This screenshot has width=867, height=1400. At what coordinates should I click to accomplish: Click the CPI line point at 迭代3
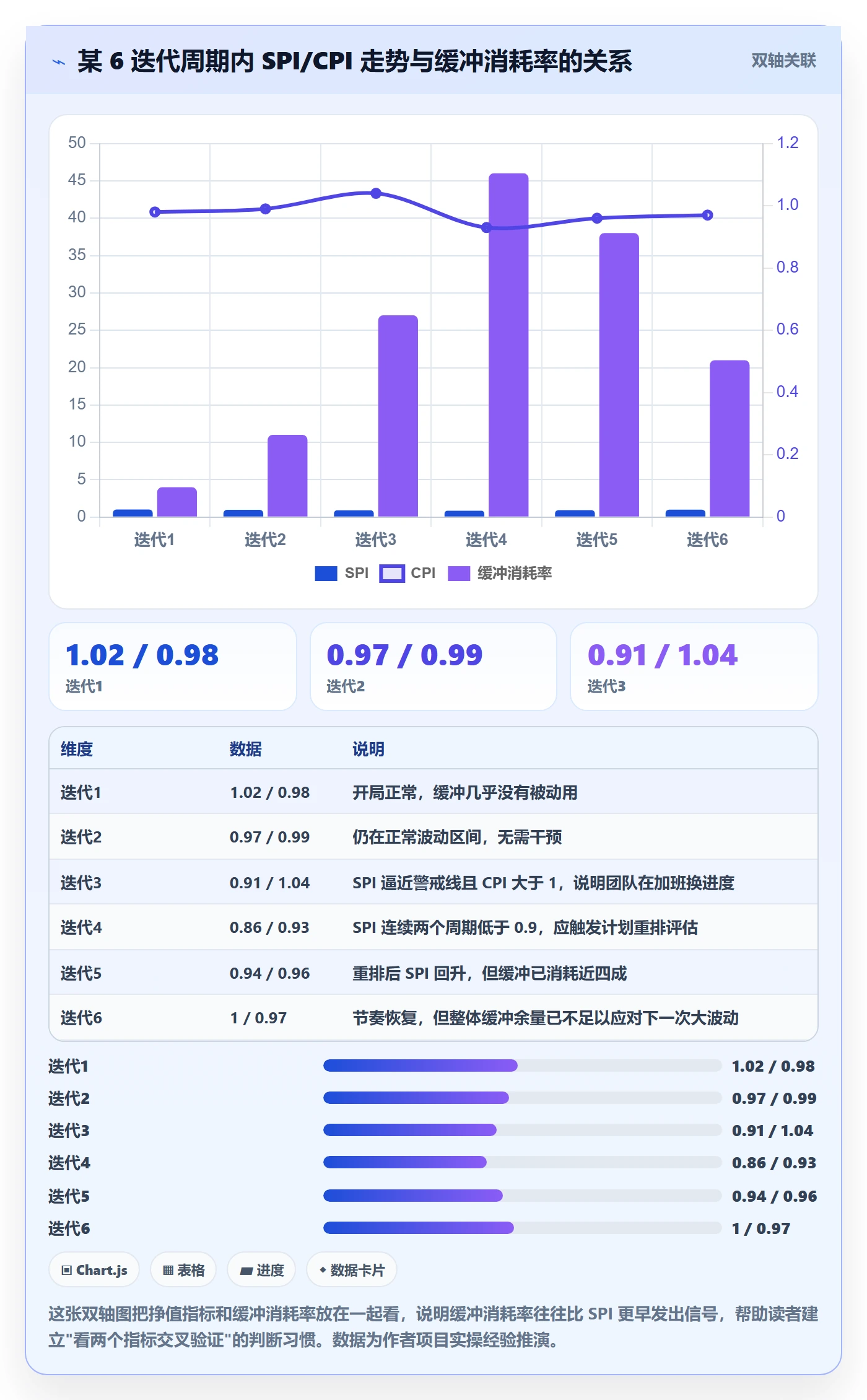(376, 193)
